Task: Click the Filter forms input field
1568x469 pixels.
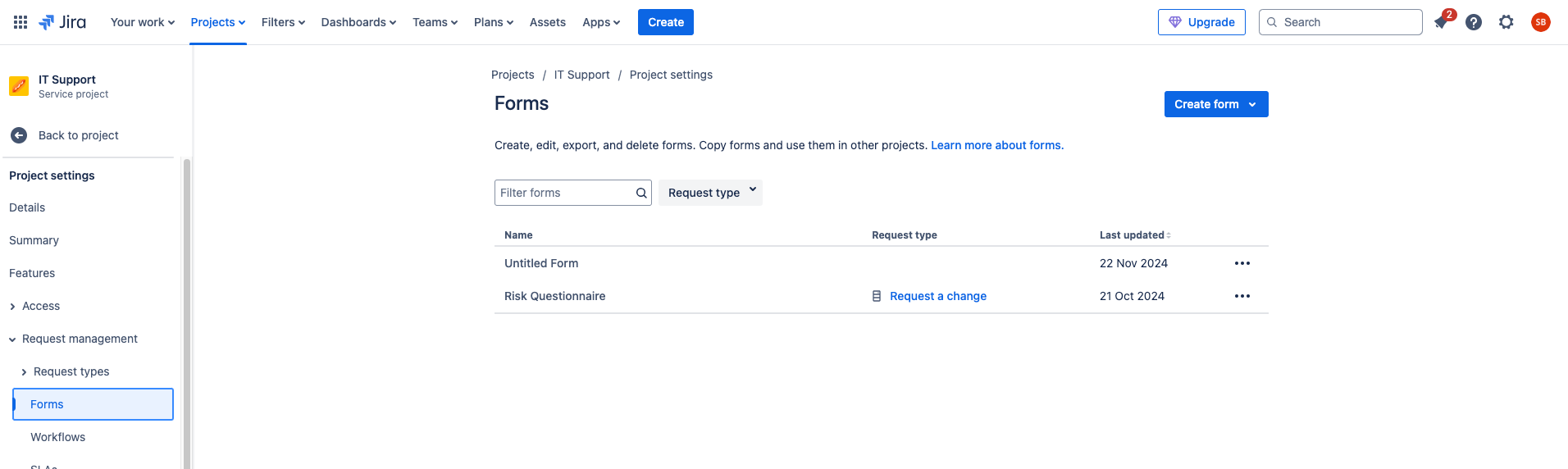Action: tap(564, 193)
